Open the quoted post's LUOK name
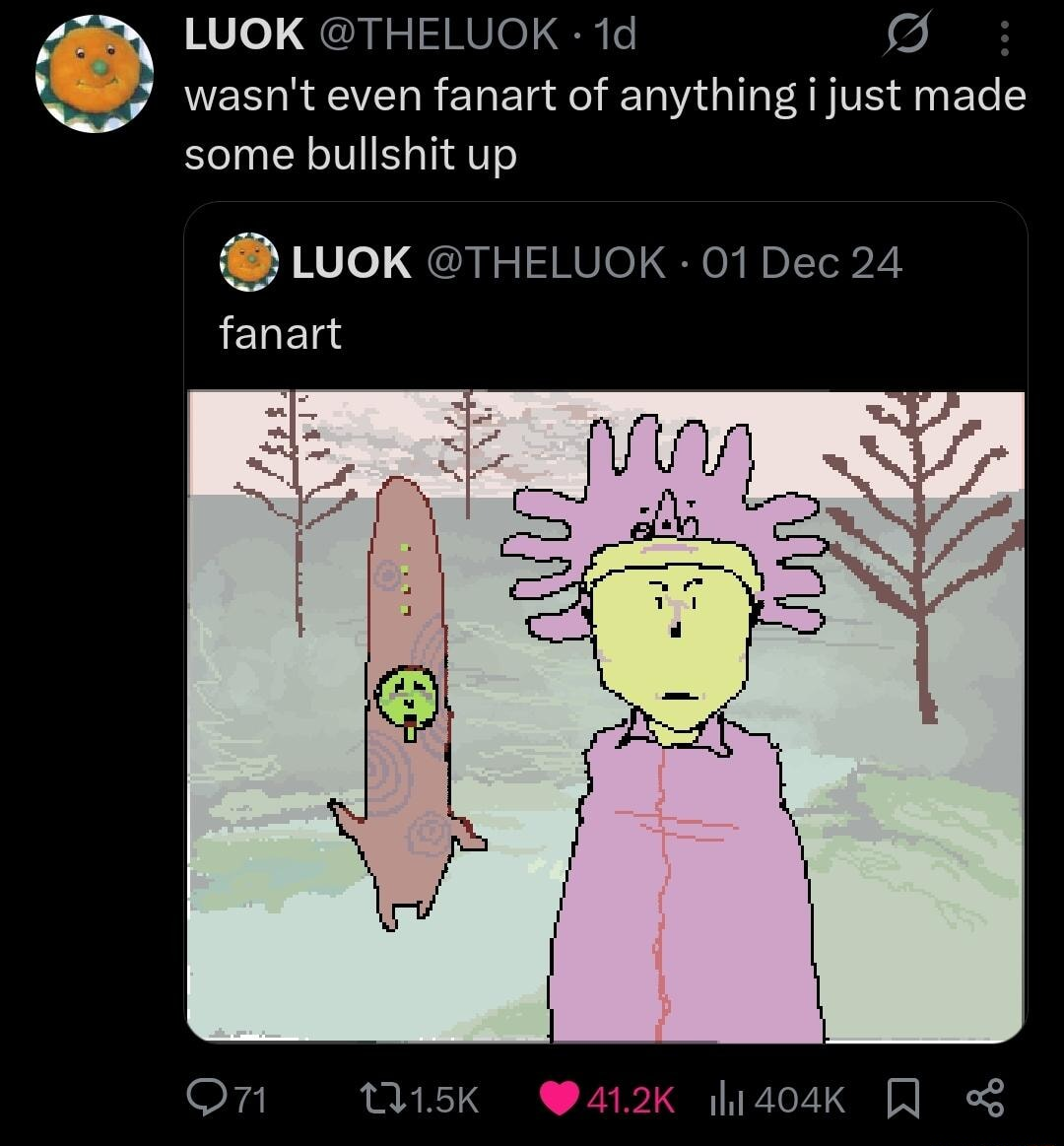This screenshot has height=1146, width=1064. coord(352,262)
